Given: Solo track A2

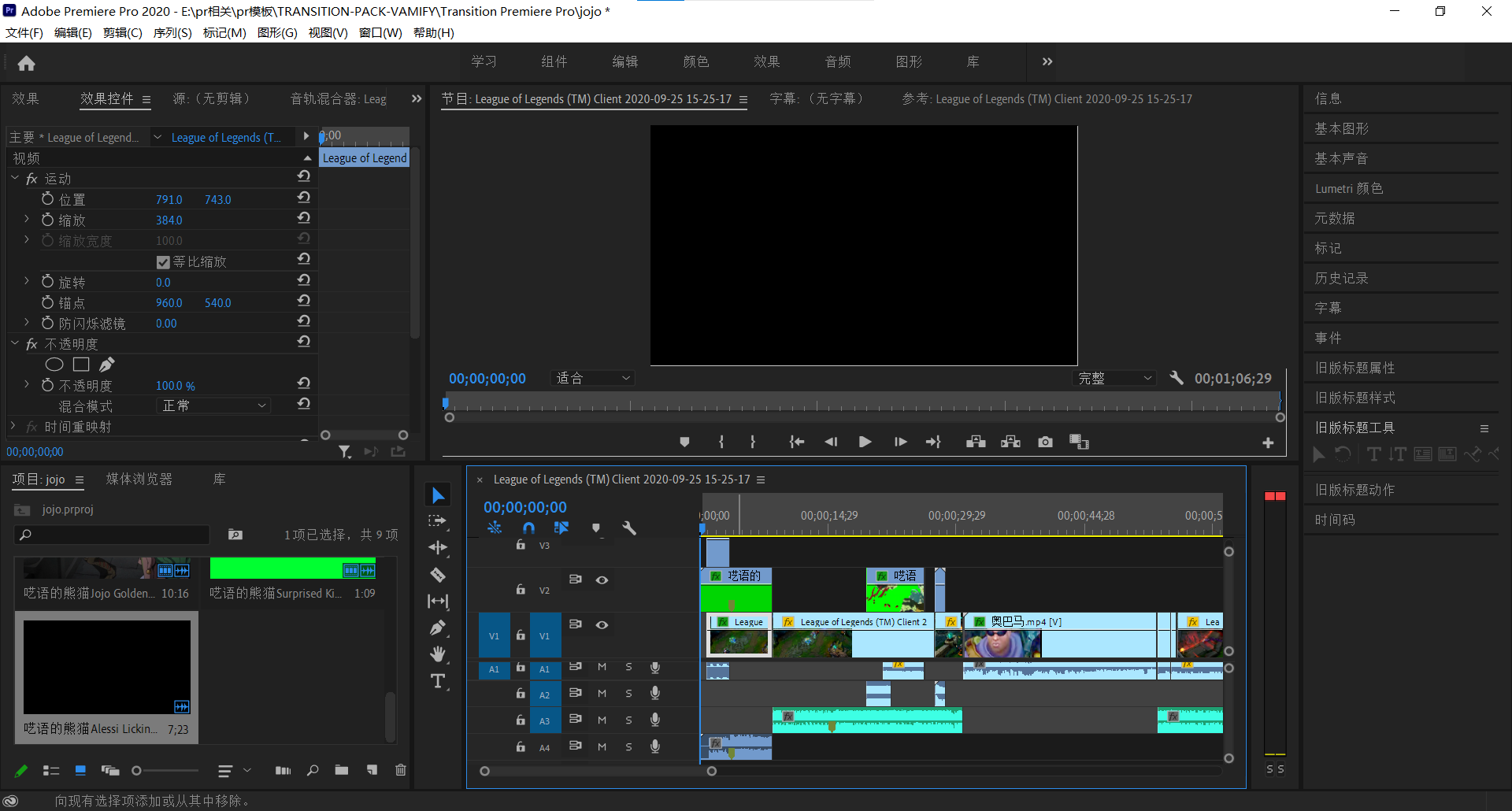Looking at the screenshot, I should point(628,694).
